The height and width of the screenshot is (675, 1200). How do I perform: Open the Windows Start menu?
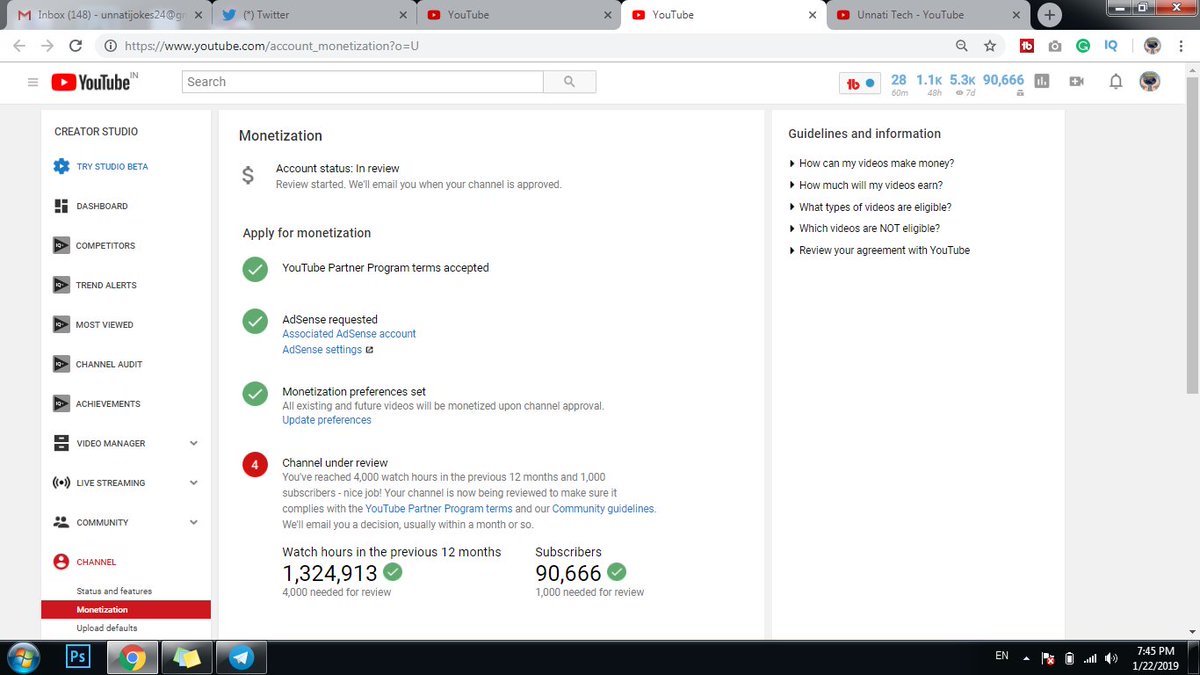click(x=22, y=658)
